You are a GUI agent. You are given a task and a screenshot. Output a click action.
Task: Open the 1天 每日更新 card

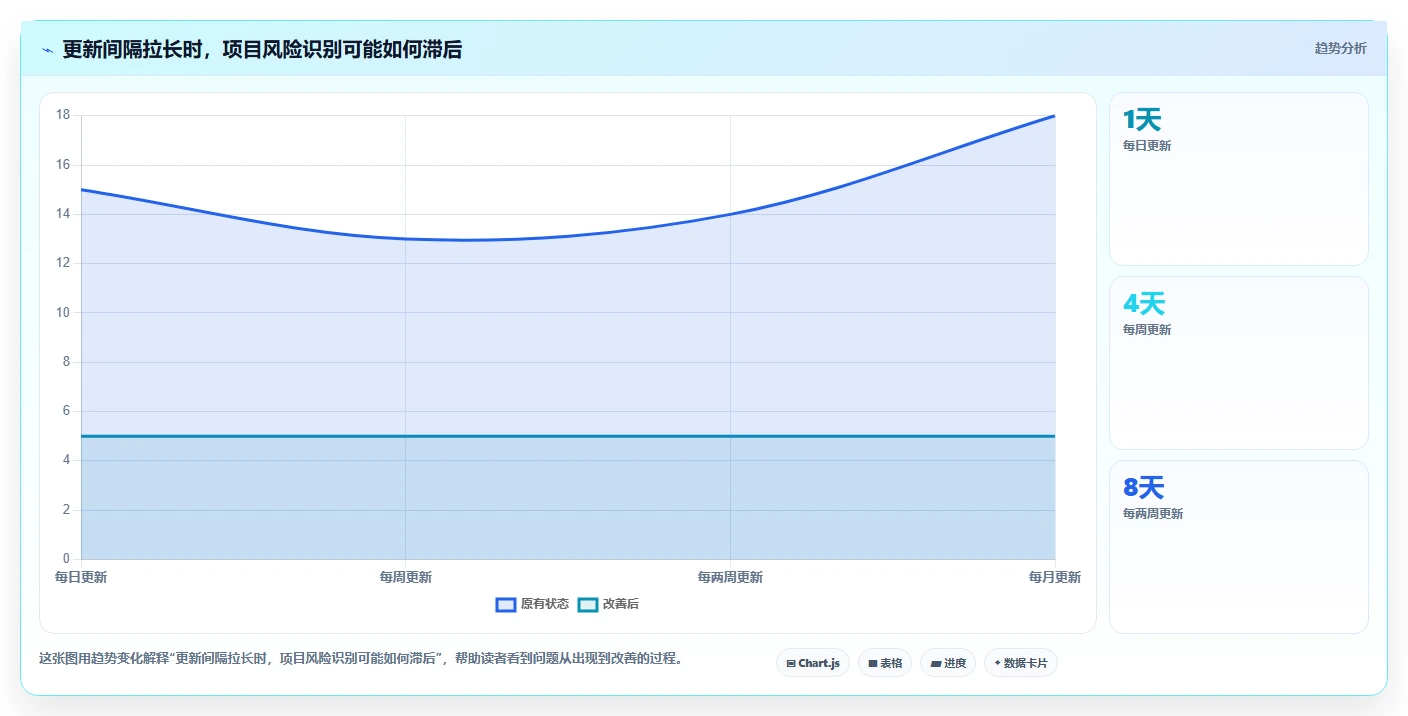[x=1239, y=179]
